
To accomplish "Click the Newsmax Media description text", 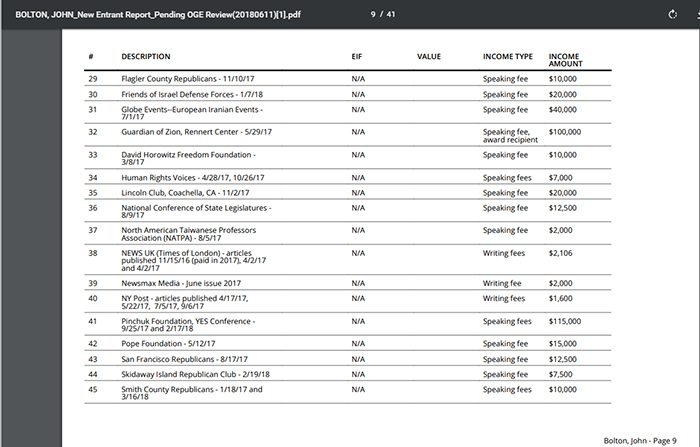I will point(178,283).
